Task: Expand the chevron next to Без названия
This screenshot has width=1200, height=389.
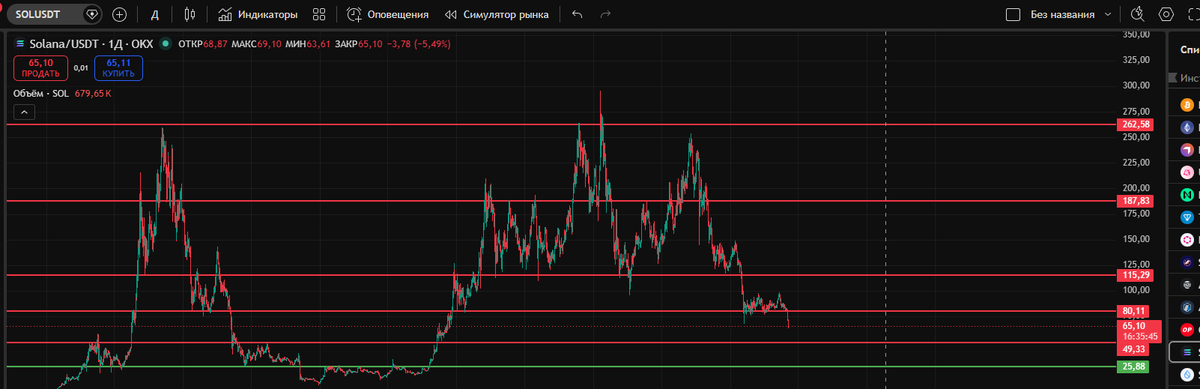Action: [1108, 15]
